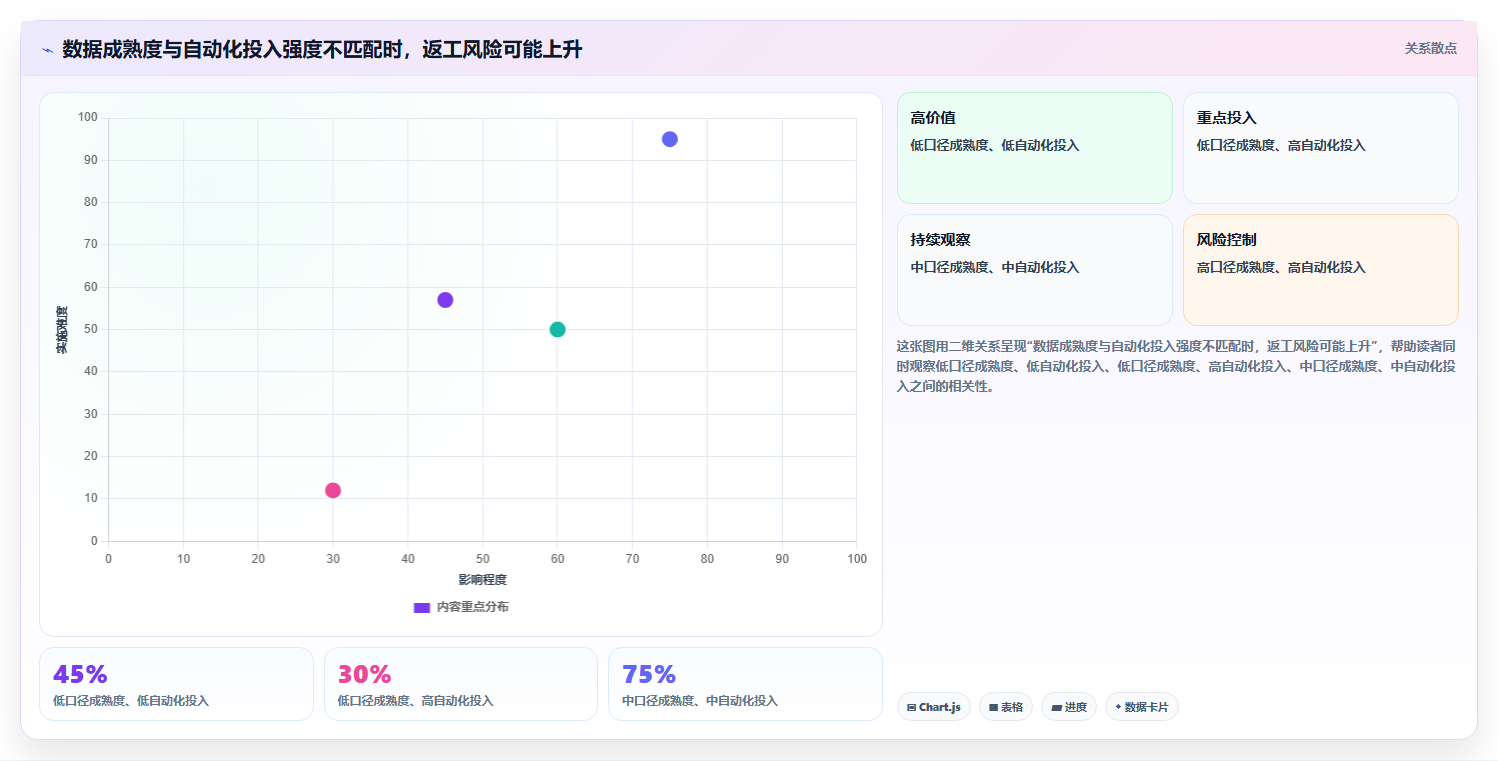
Task: Click the 进度 chip icon
Action: pyautogui.click(x=1056, y=708)
